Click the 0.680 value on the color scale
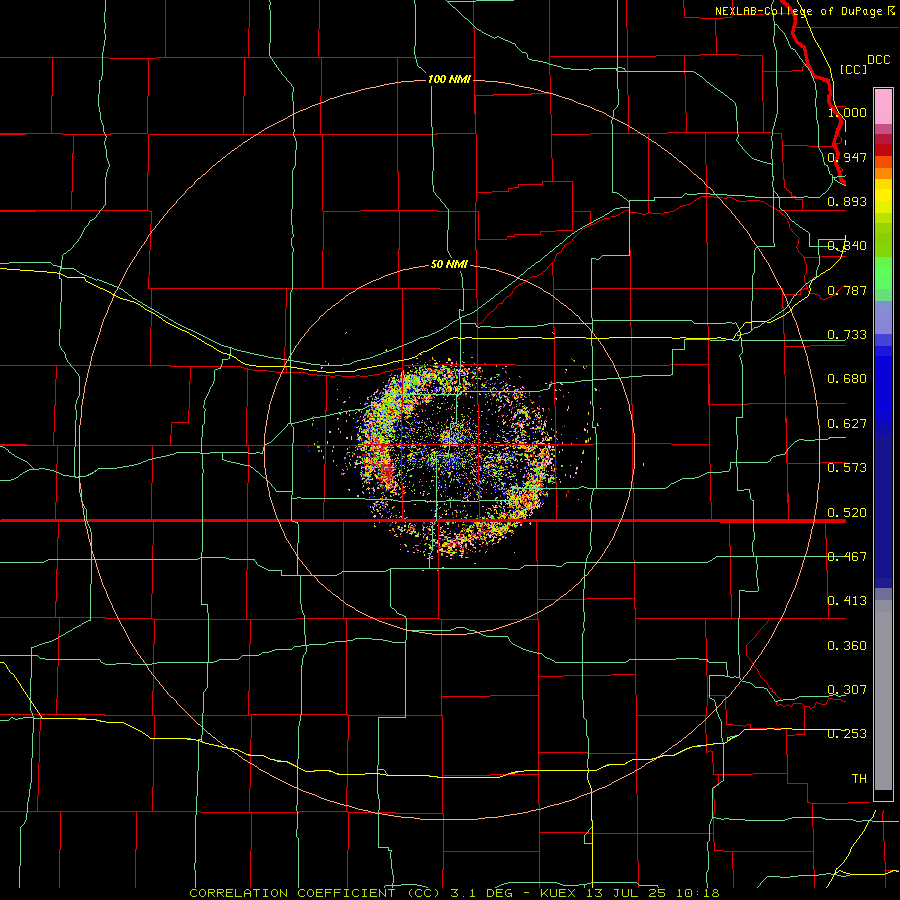This screenshot has width=900, height=900. [x=847, y=379]
